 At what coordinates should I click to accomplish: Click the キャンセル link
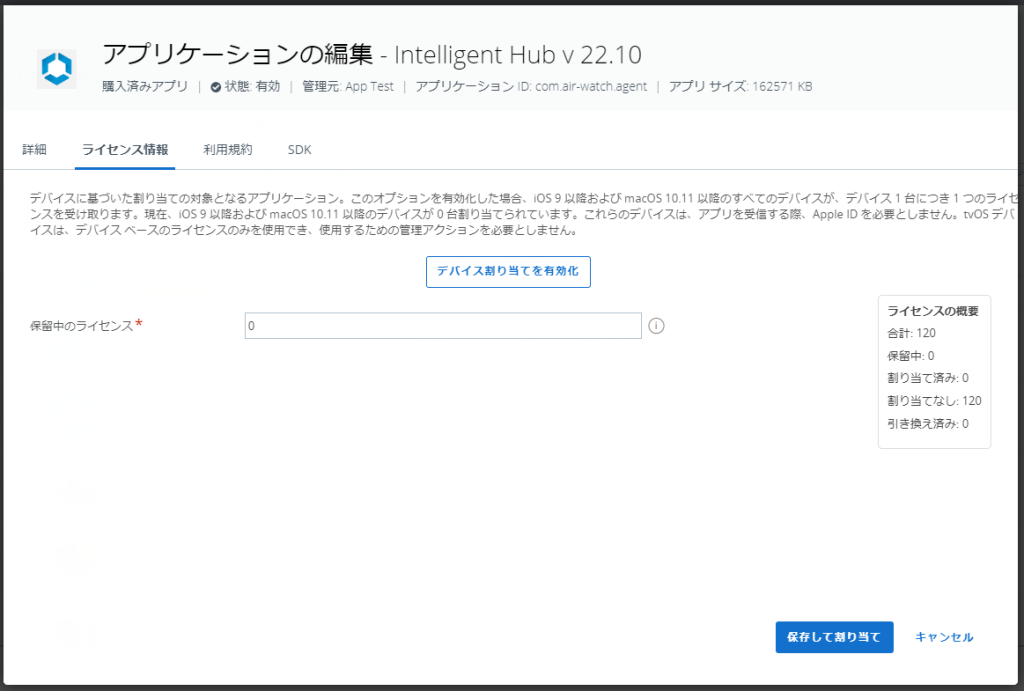pyautogui.click(x=944, y=637)
